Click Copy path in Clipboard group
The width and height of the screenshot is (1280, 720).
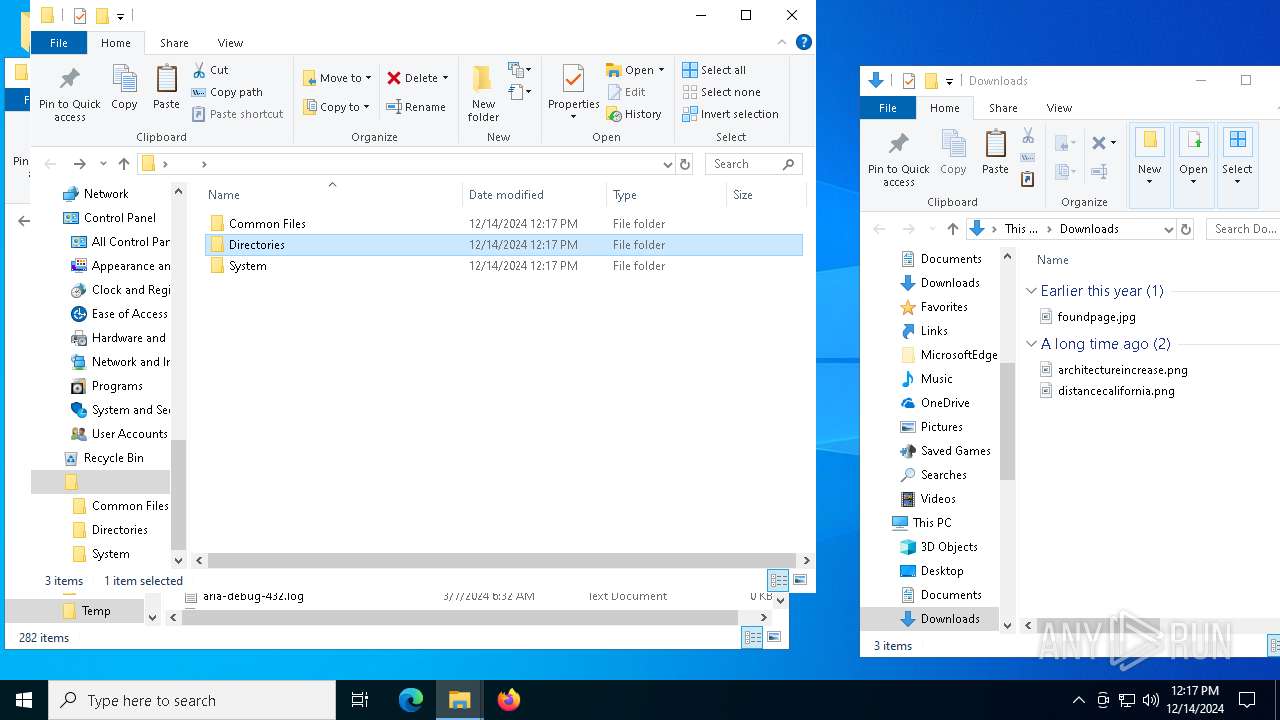[x=227, y=92]
